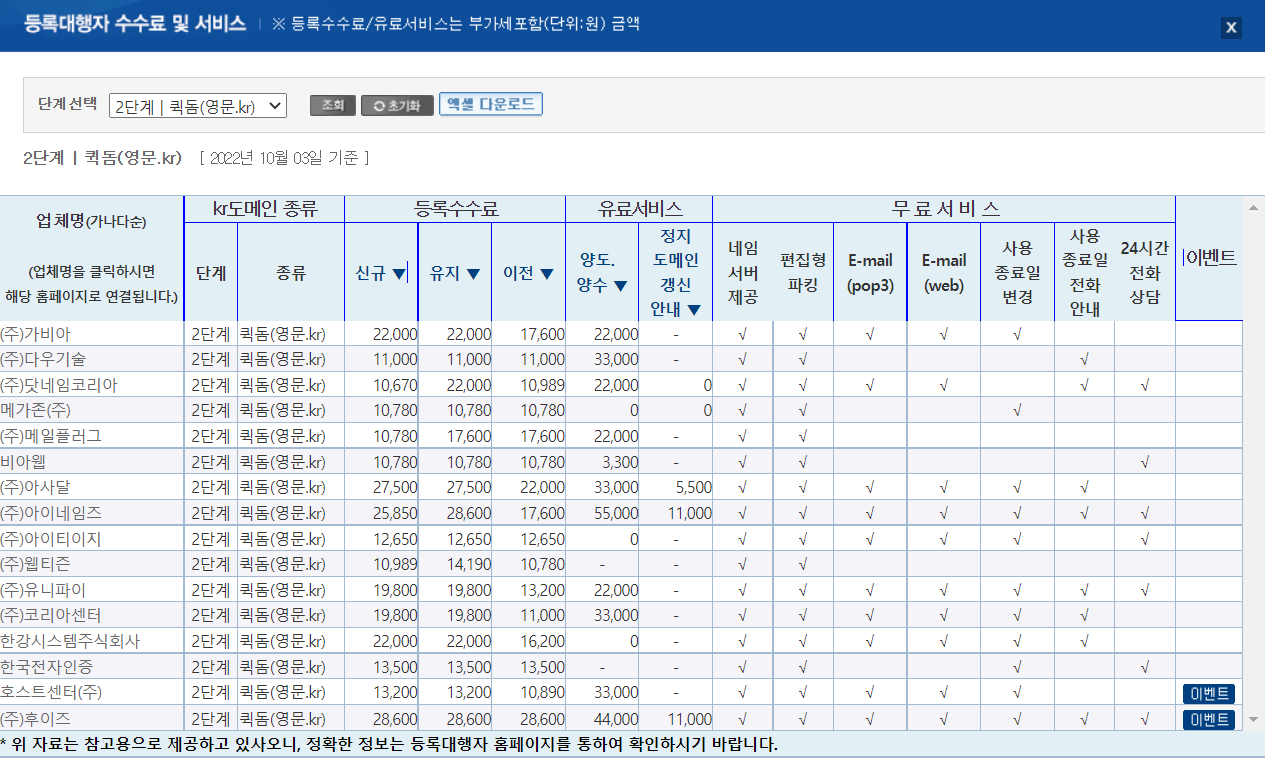
Task: Sort by 정지 도메인 갱신 안내 arrow
Action: (694, 310)
